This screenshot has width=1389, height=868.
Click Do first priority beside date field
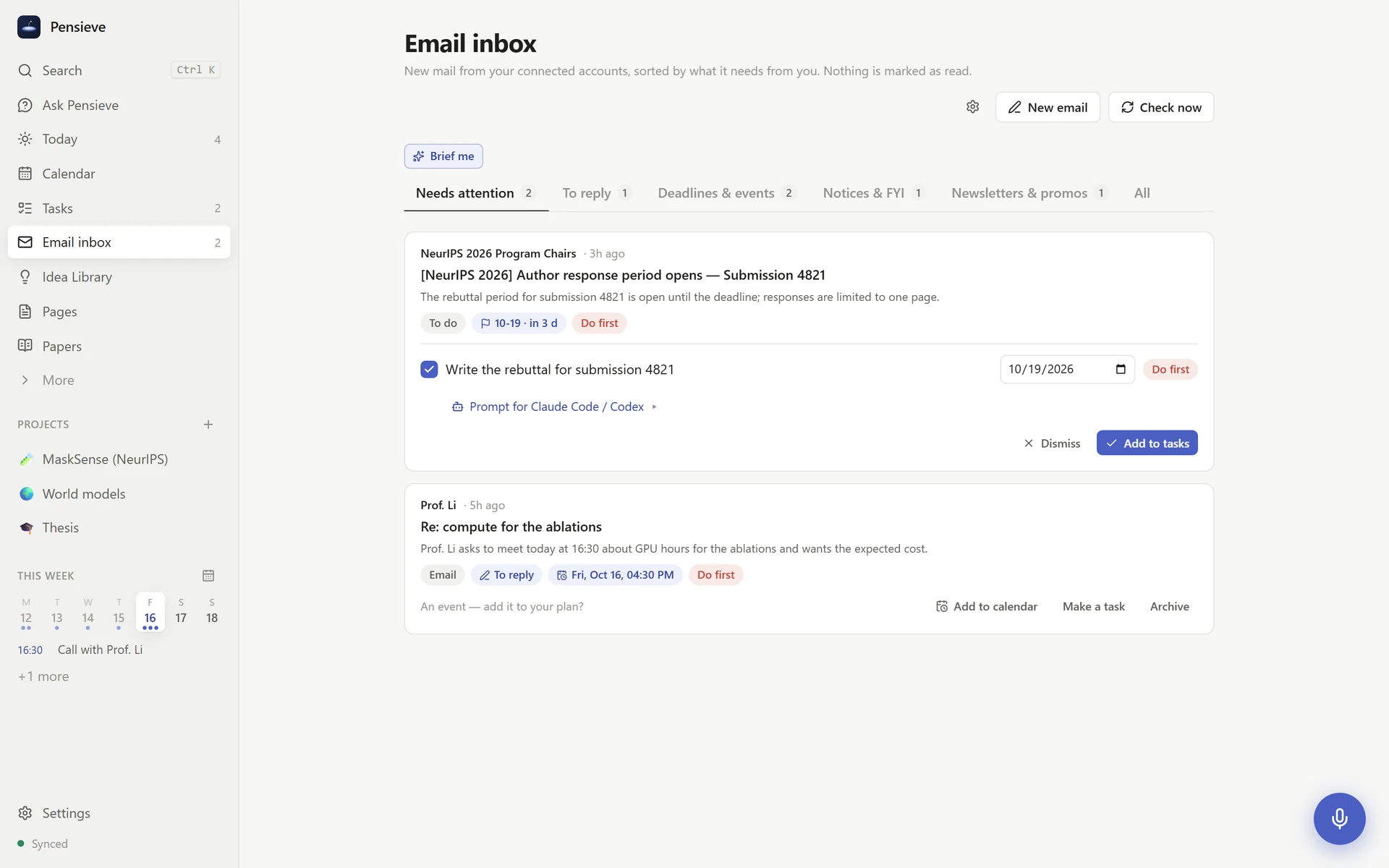pos(1170,370)
